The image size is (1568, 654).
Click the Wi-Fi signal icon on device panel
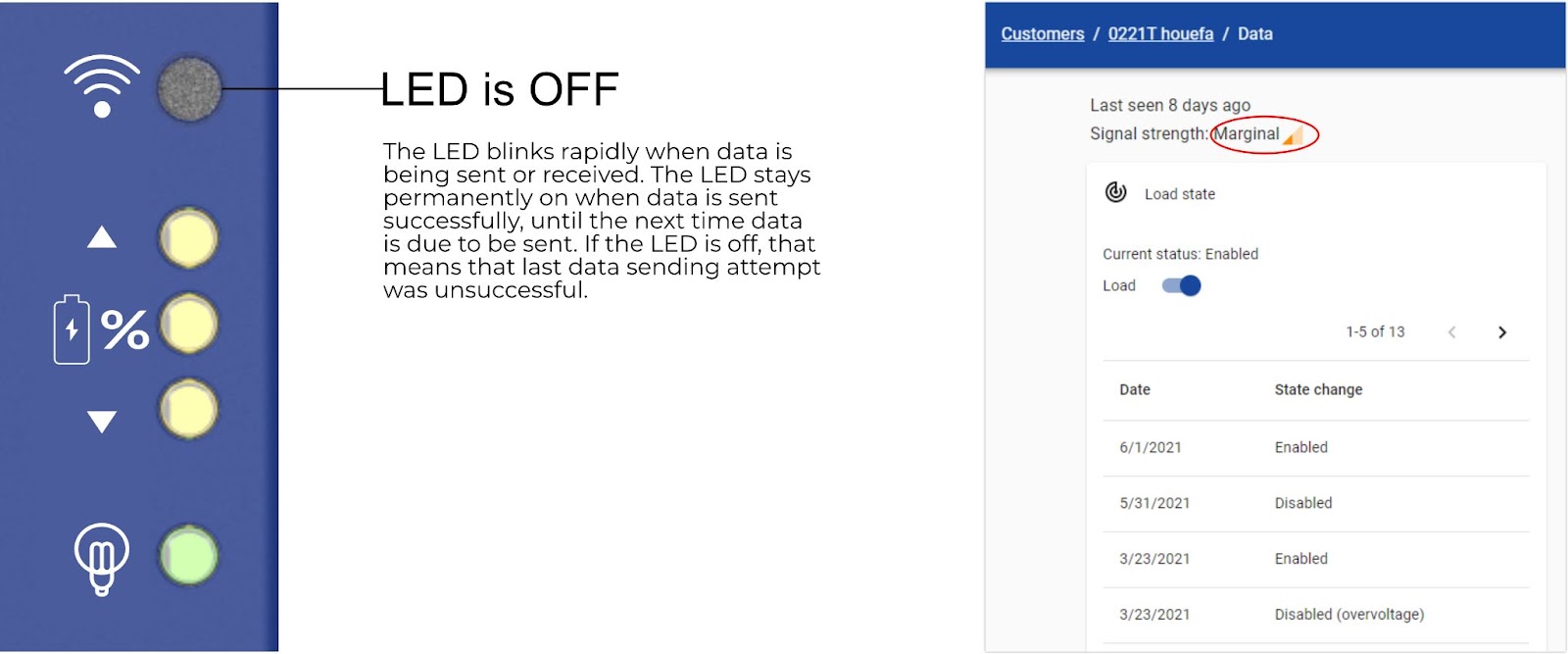(102, 86)
